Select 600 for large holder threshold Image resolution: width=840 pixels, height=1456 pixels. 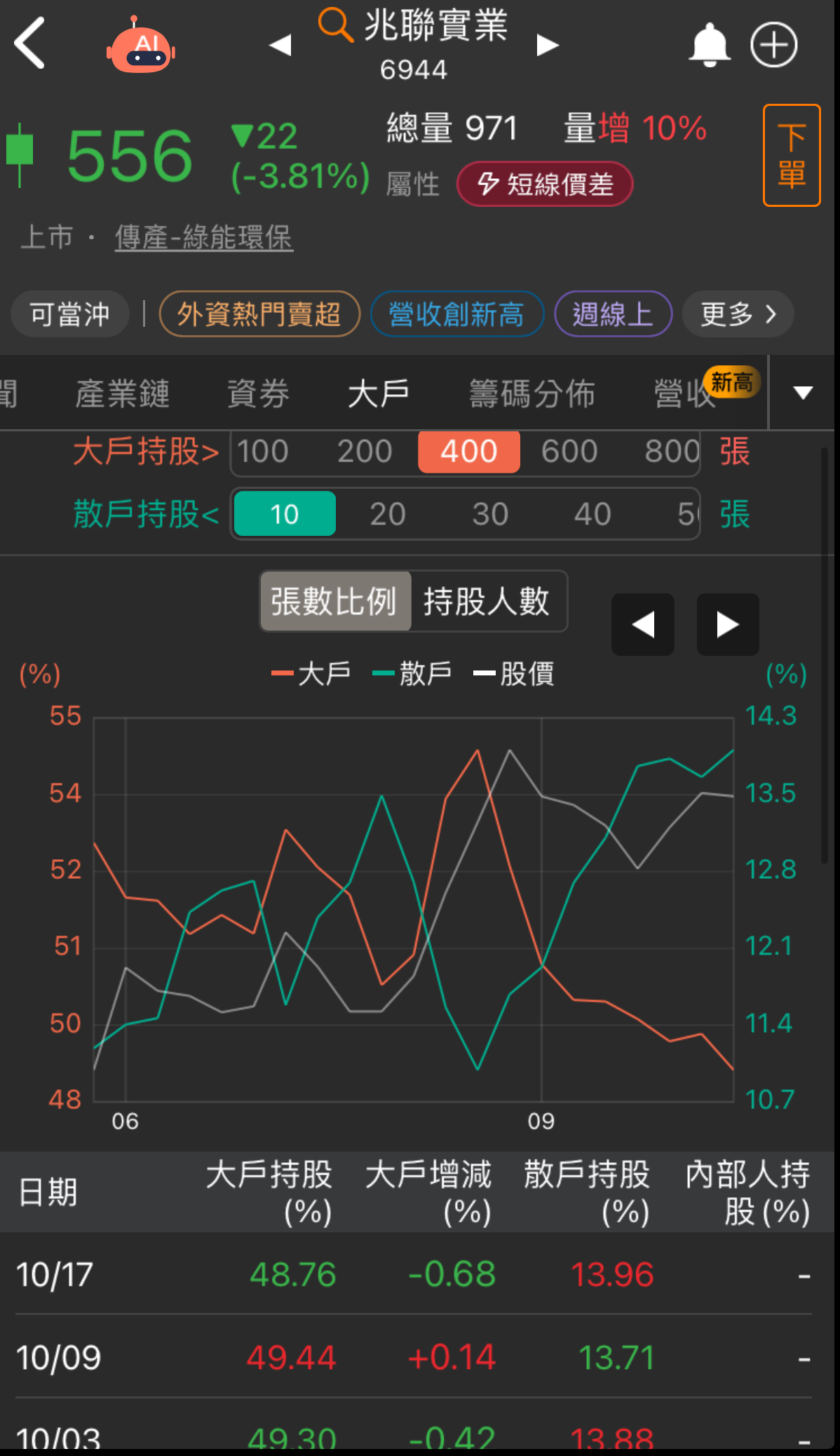tap(569, 452)
